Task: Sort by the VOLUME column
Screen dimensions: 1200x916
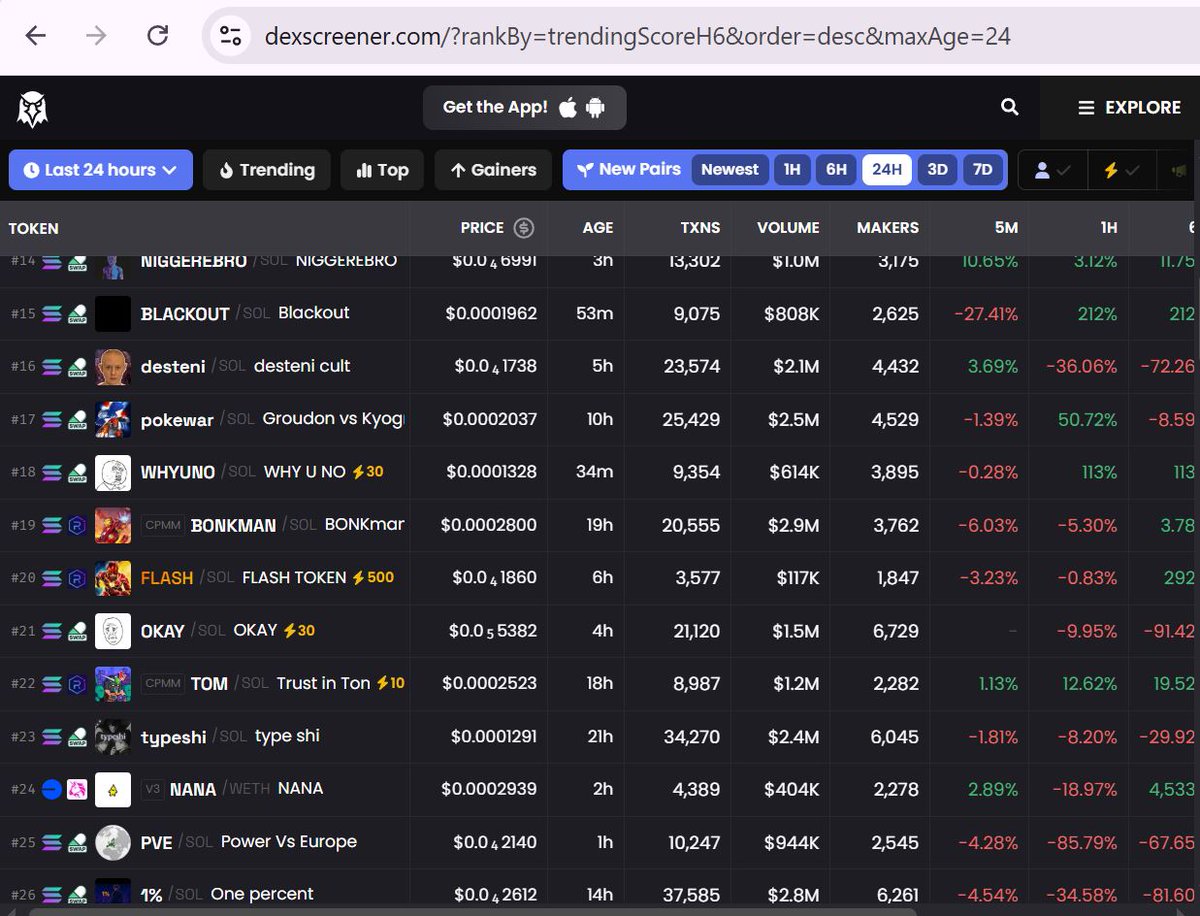Action: pos(788,228)
